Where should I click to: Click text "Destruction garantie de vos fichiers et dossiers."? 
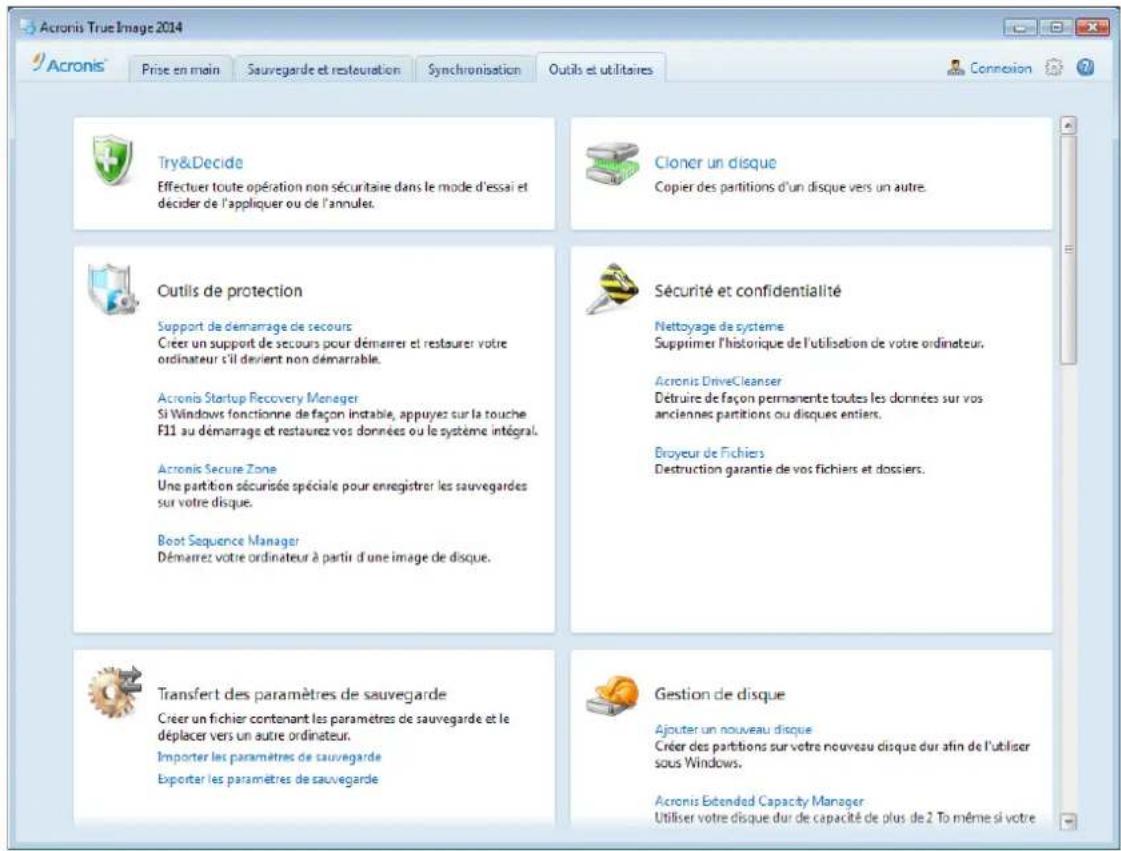coord(789,469)
